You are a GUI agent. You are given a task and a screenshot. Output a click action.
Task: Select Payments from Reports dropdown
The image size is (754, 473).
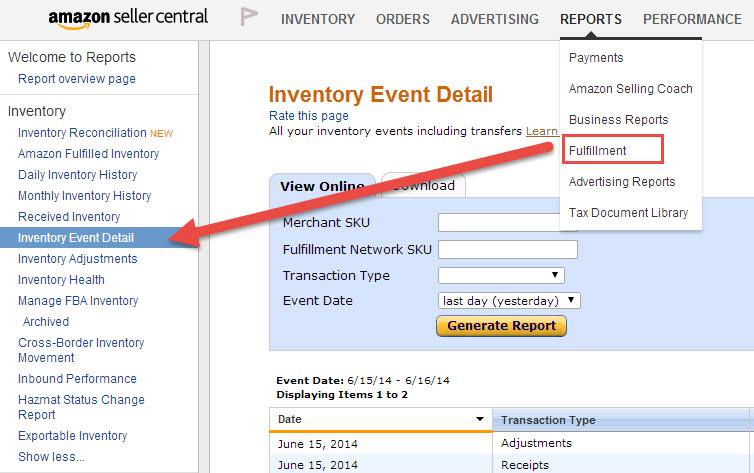(x=596, y=58)
